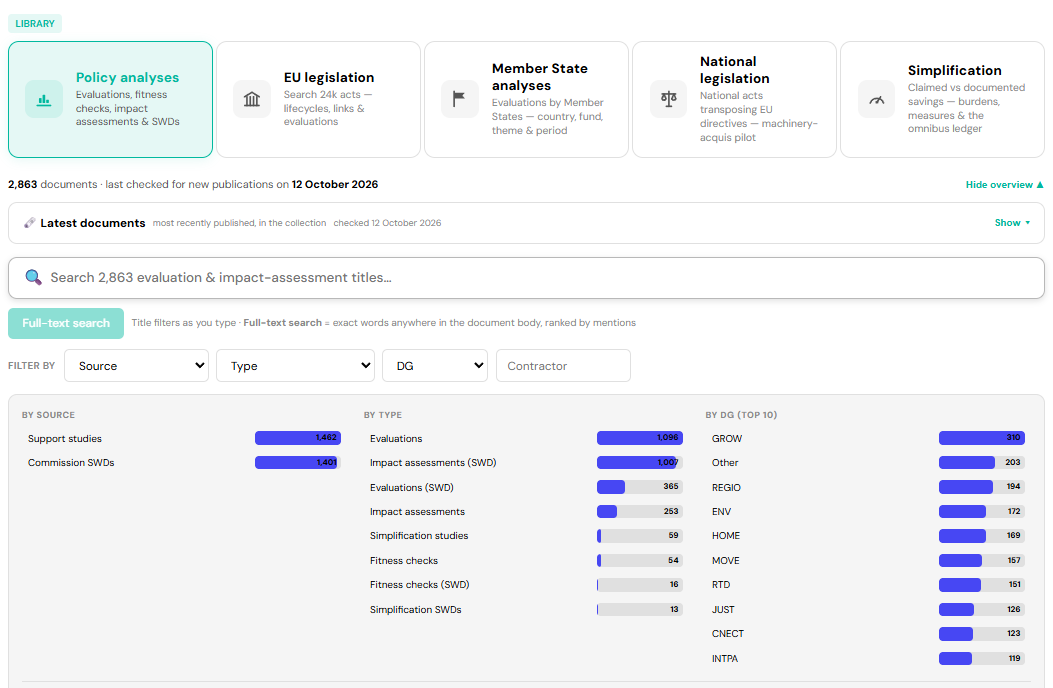Open the Source filter dropdown
The image size is (1053, 688).
tap(136, 366)
